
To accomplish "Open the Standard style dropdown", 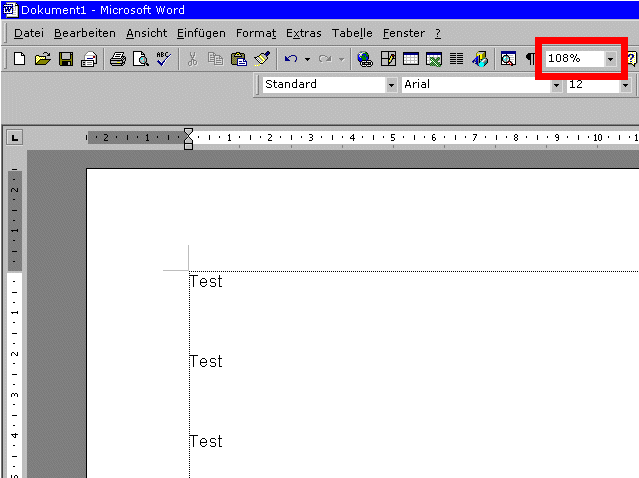I will coord(391,85).
